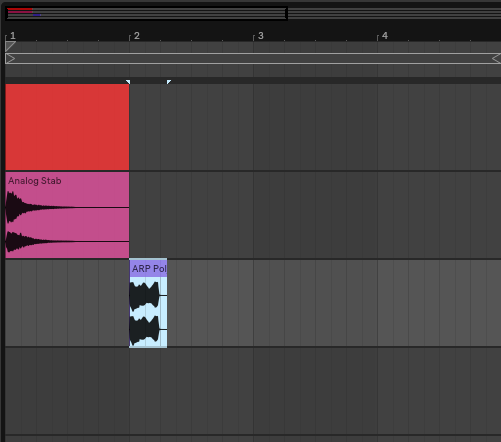501x442 pixels.
Task: Click bar 3 in the beat ruler
Action: [x=261, y=36]
